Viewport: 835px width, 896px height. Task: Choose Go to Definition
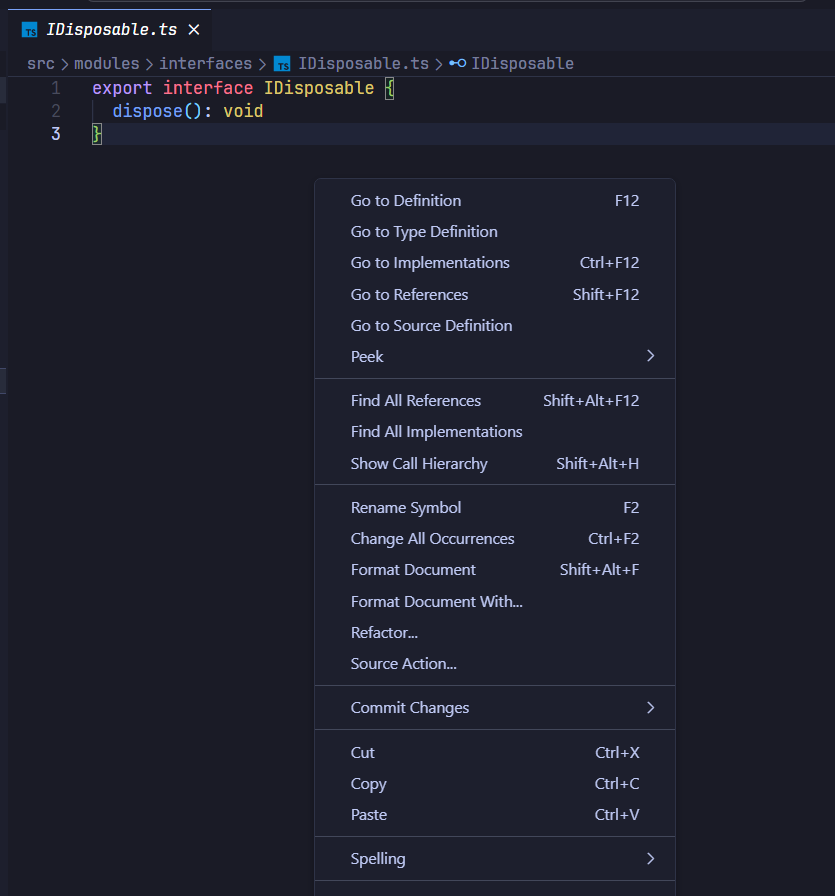click(x=495, y=201)
